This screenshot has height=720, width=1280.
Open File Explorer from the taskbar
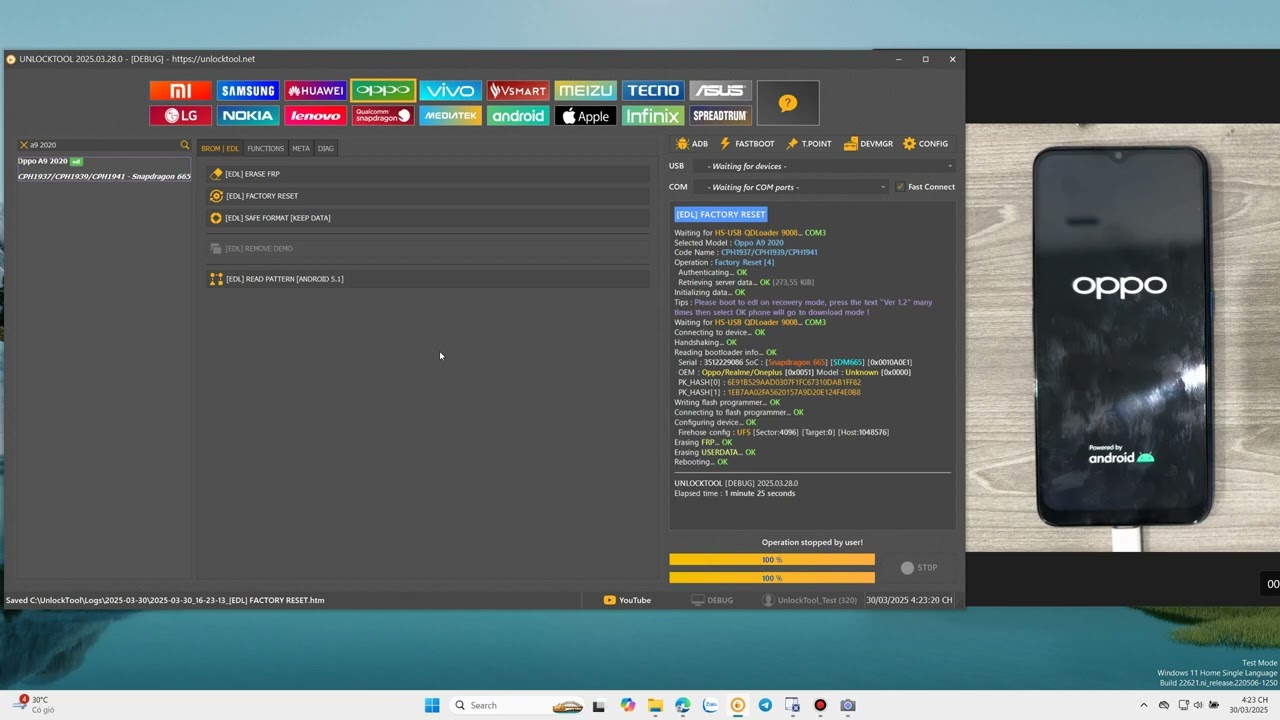click(x=655, y=705)
